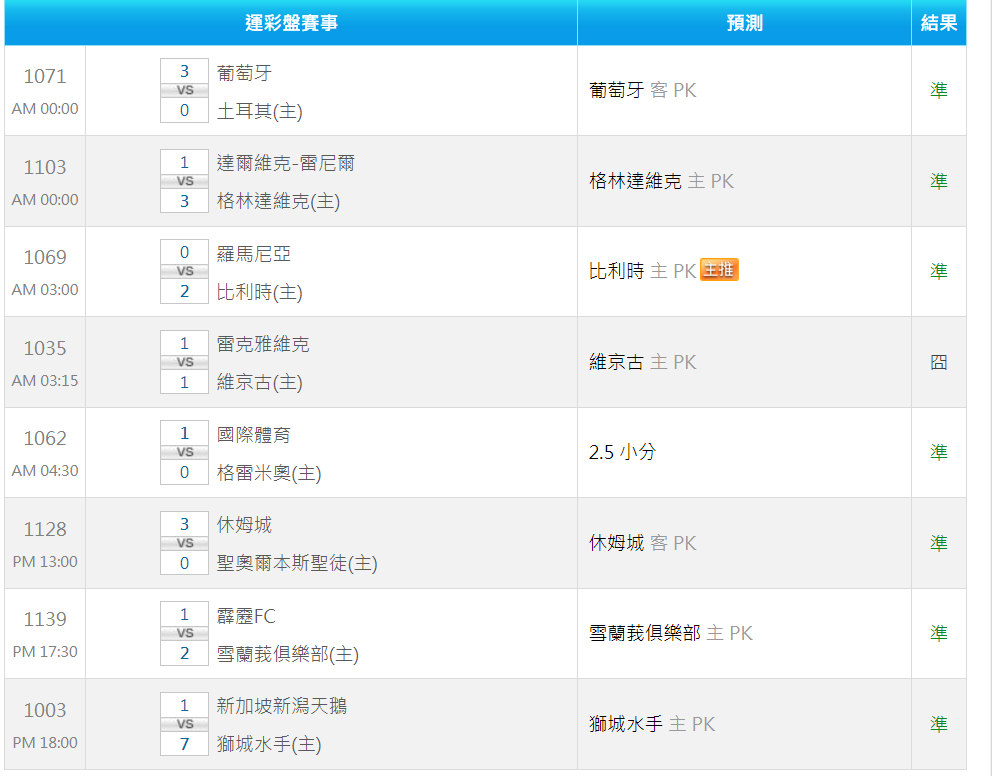Click the 主推 orange badge

pos(719,270)
